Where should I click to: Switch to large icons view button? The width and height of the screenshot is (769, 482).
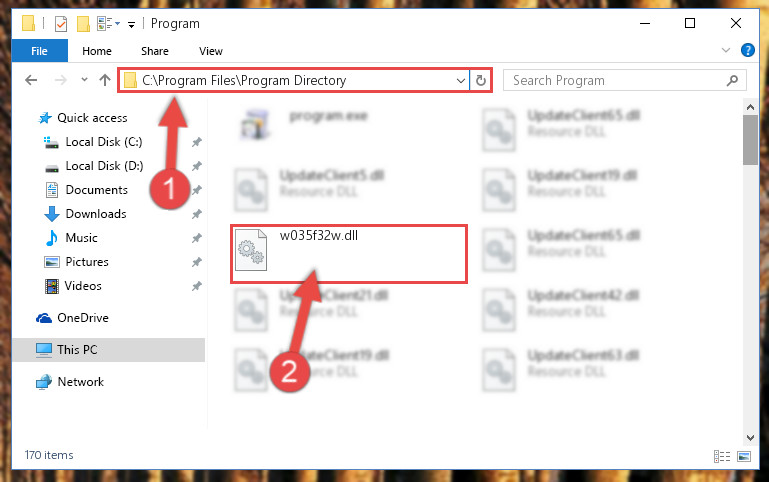click(x=744, y=457)
